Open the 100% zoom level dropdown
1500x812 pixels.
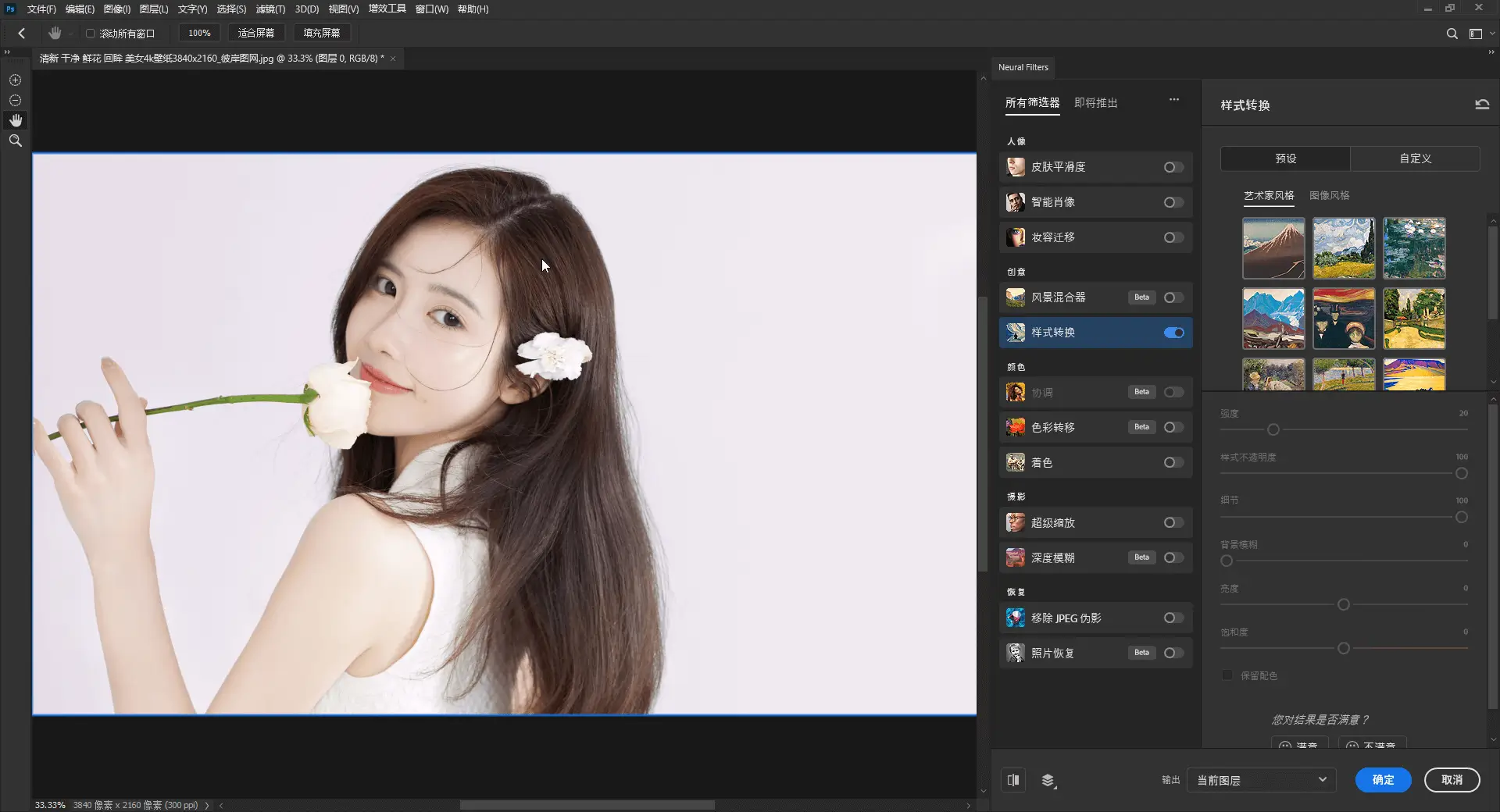pos(199,33)
